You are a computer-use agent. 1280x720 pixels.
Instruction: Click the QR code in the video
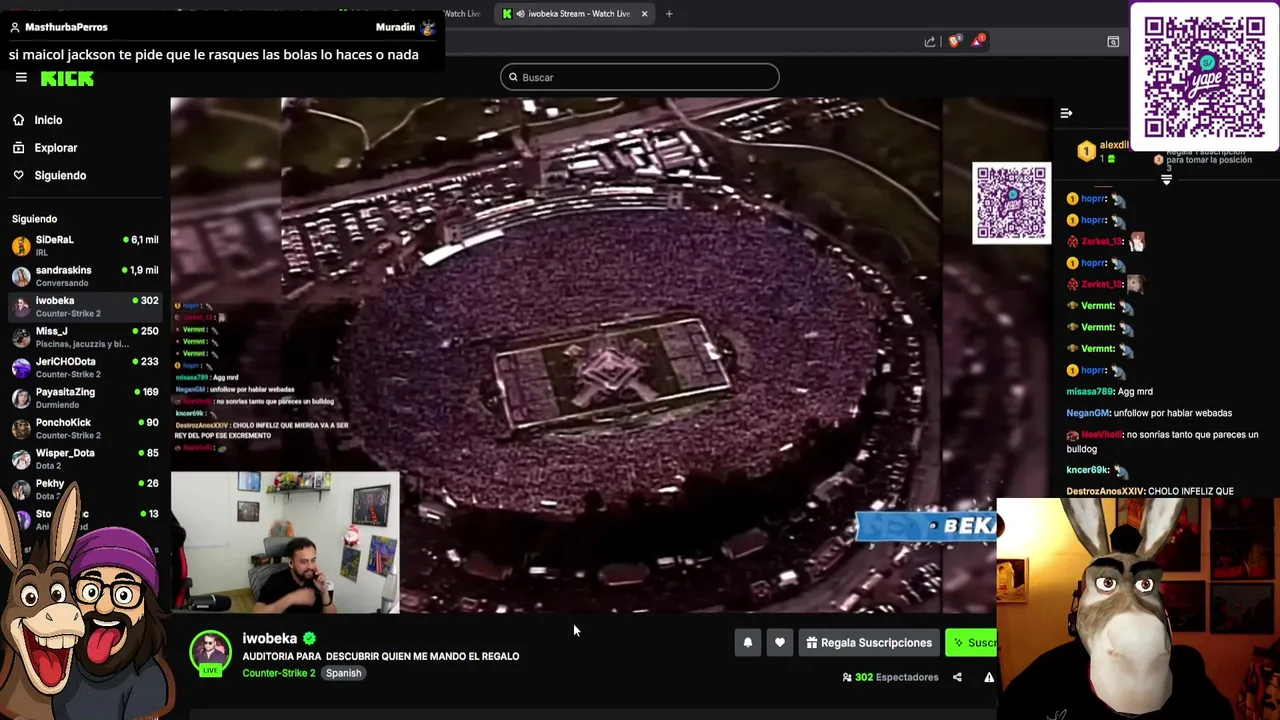(x=1011, y=203)
